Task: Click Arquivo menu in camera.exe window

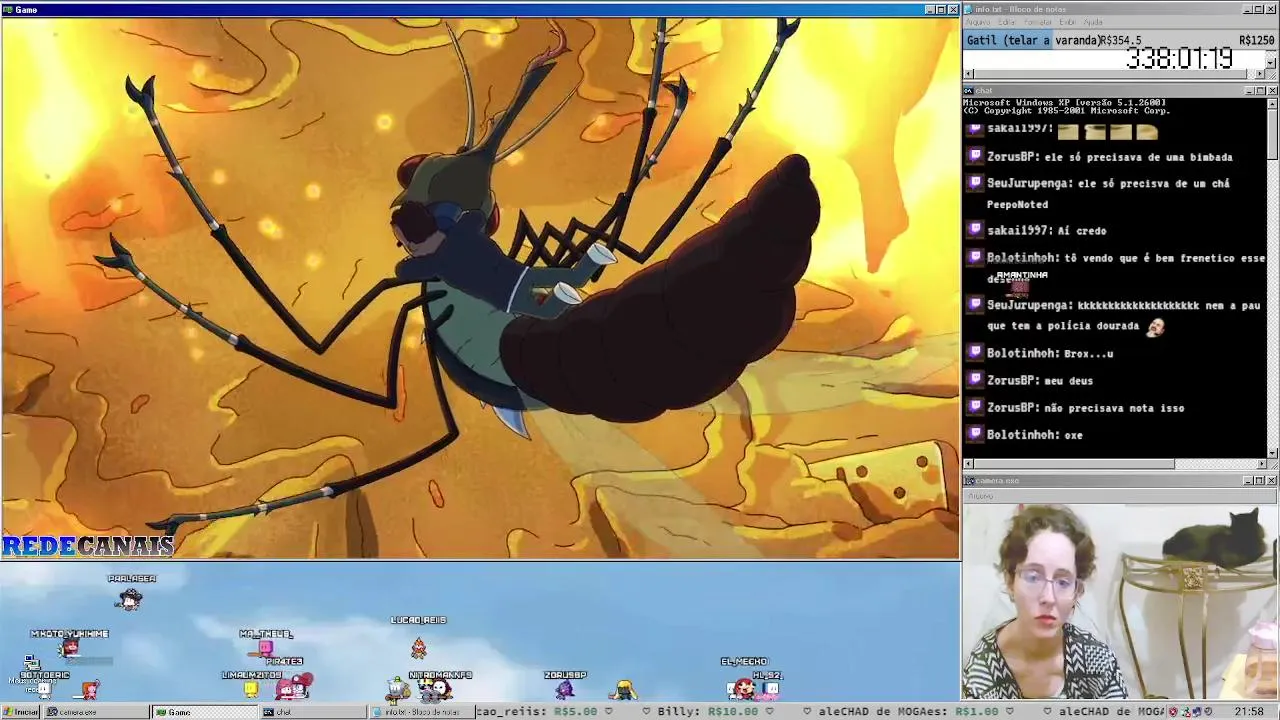Action: [x=980, y=495]
